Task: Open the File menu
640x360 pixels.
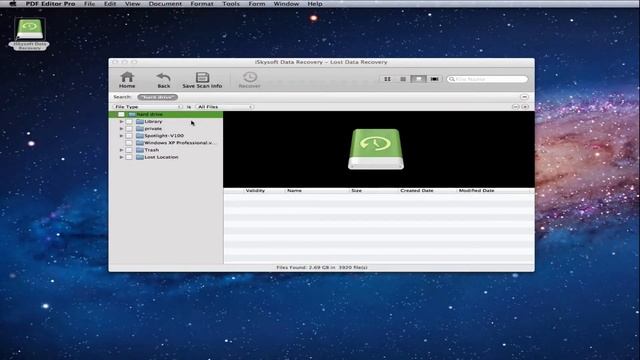Action: 89,4
